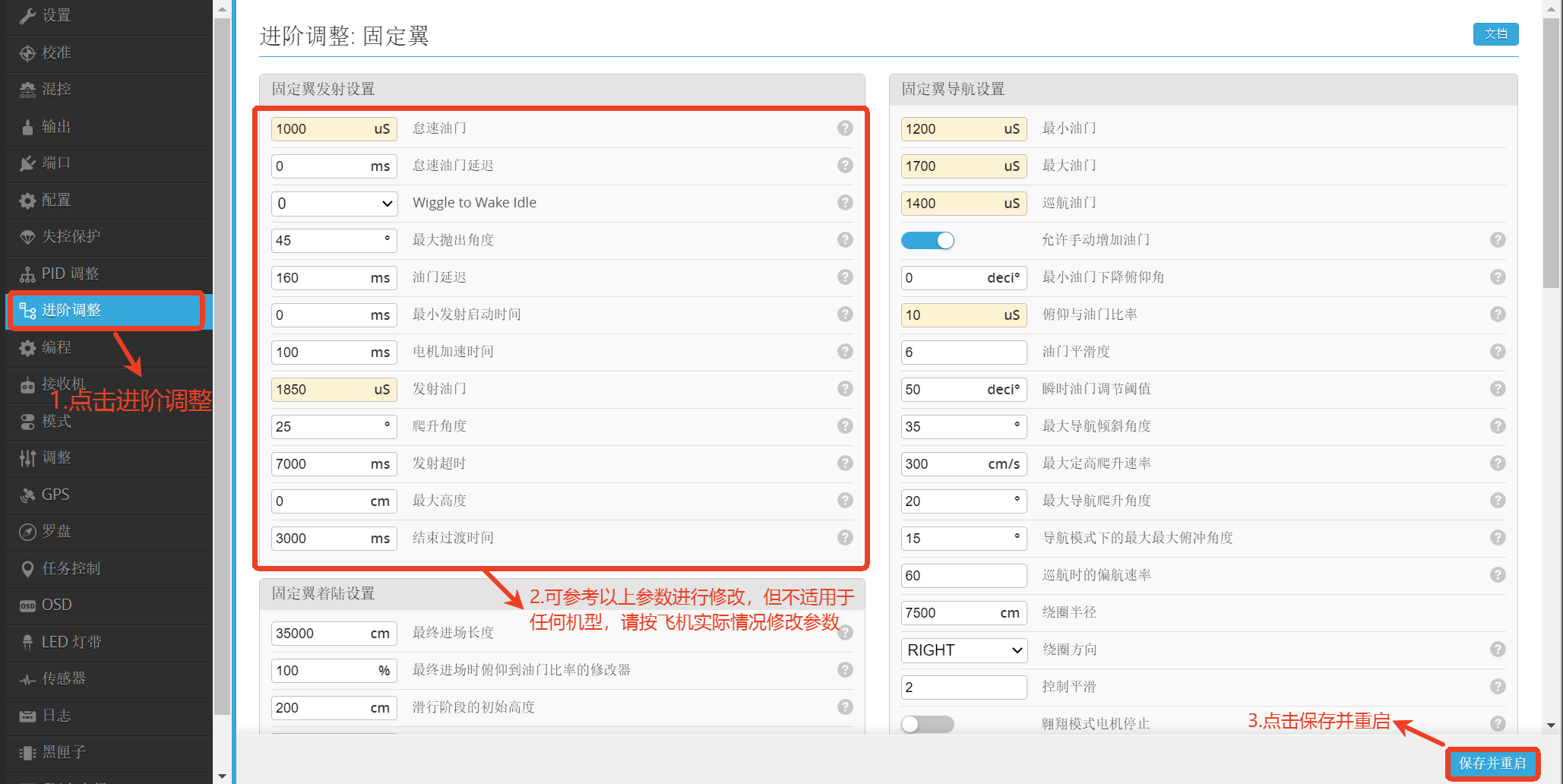The height and width of the screenshot is (784, 1563).
Task: Click the 怠速油门 input field
Action: [x=334, y=129]
